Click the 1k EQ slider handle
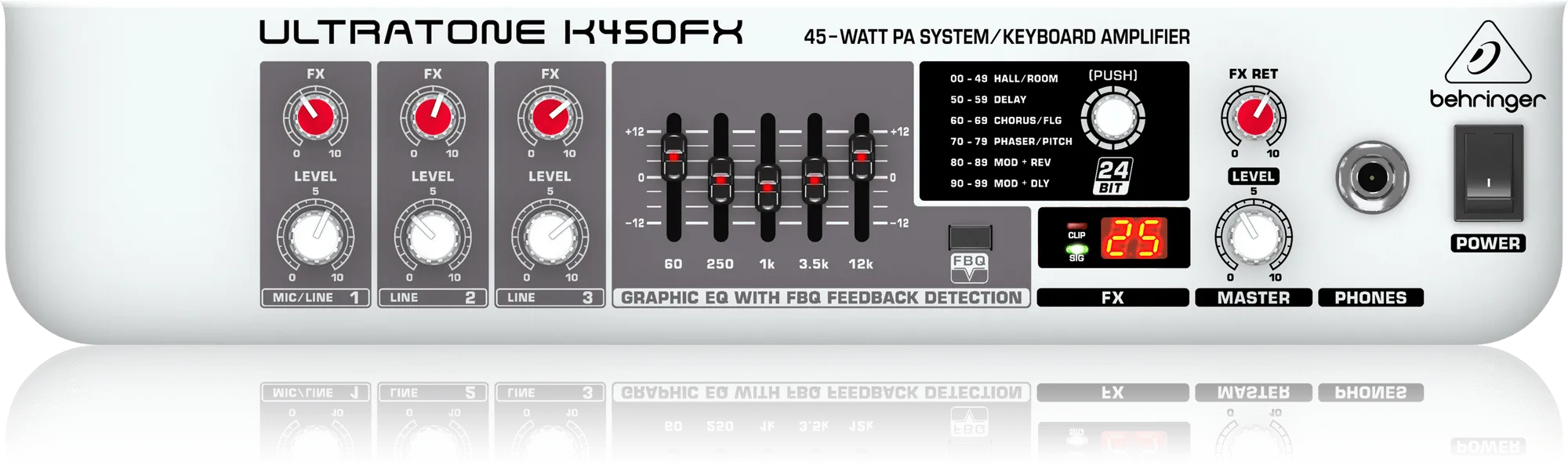 [768, 188]
